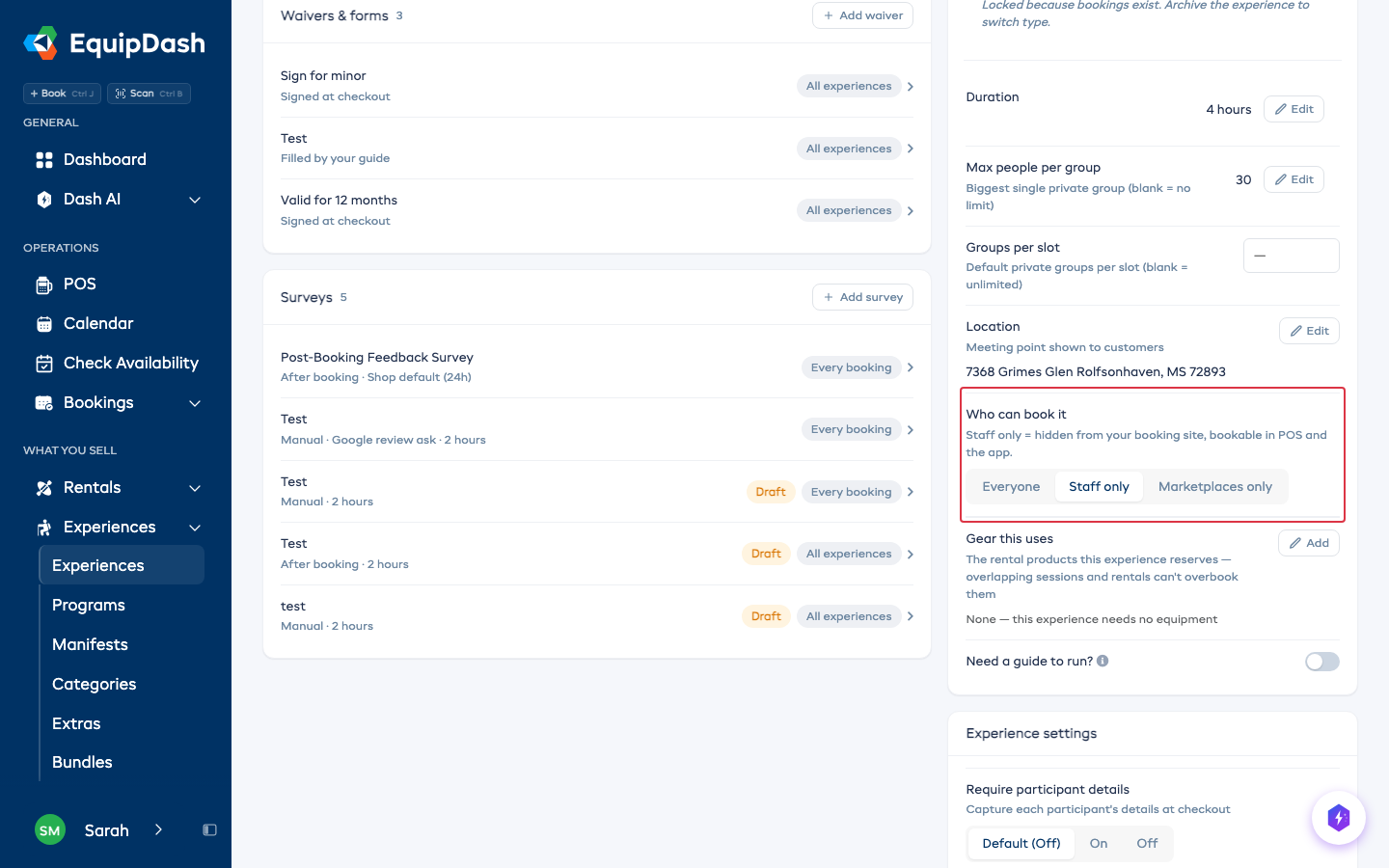Edit the Max people per group value

pos(1294,179)
